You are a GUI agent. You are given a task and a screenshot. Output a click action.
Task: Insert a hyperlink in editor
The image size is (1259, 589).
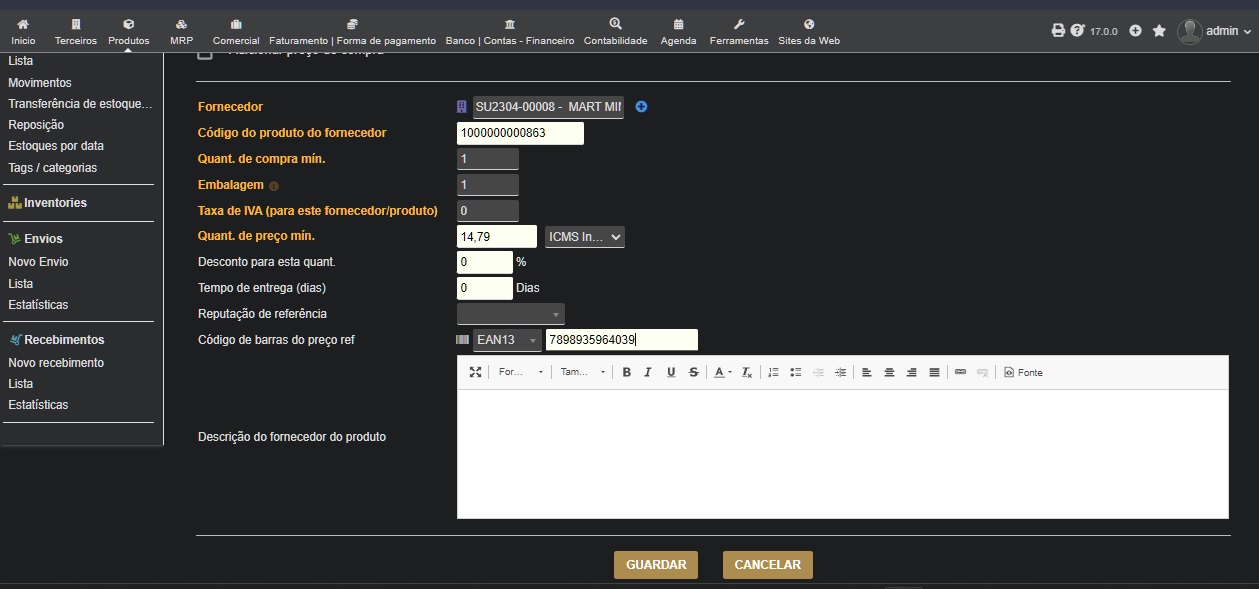coord(960,372)
